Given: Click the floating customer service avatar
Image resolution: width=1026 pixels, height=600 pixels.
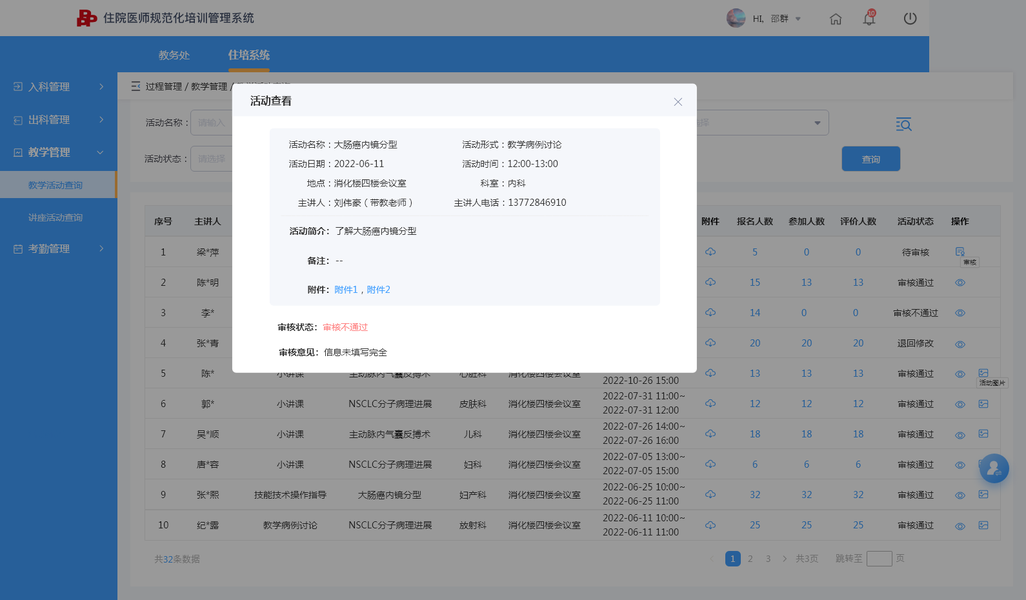Looking at the screenshot, I should tap(994, 468).
